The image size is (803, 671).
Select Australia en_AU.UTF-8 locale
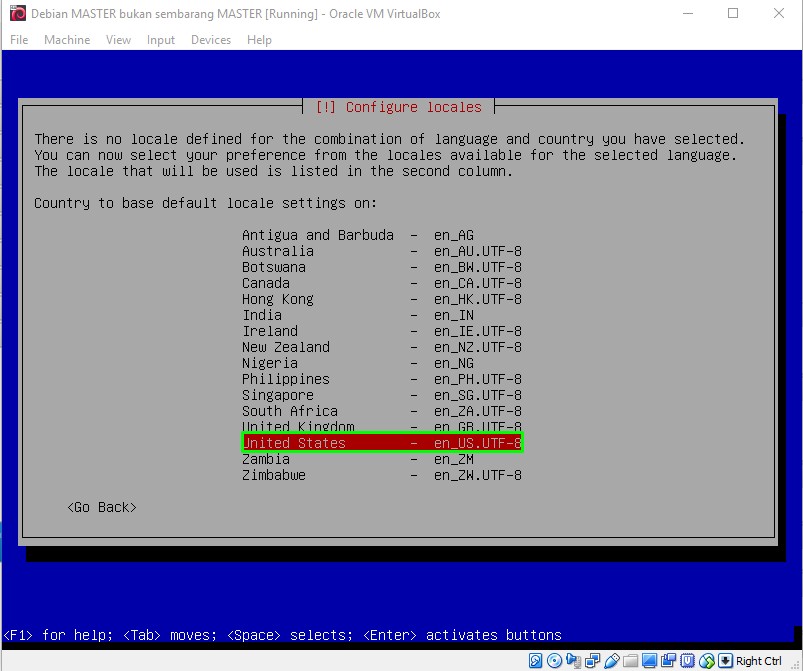tap(382, 251)
